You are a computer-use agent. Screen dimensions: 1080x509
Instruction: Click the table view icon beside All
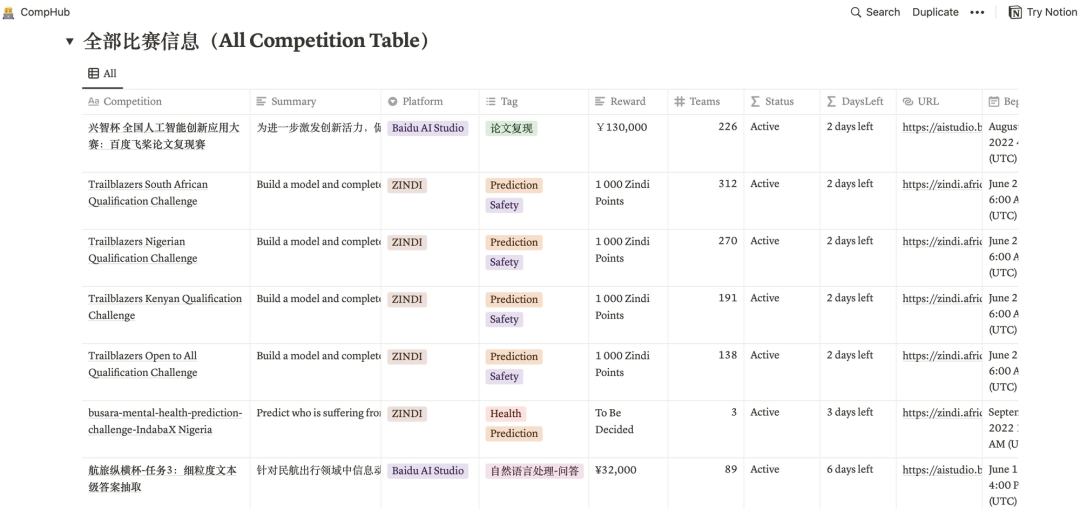pyautogui.click(x=93, y=73)
